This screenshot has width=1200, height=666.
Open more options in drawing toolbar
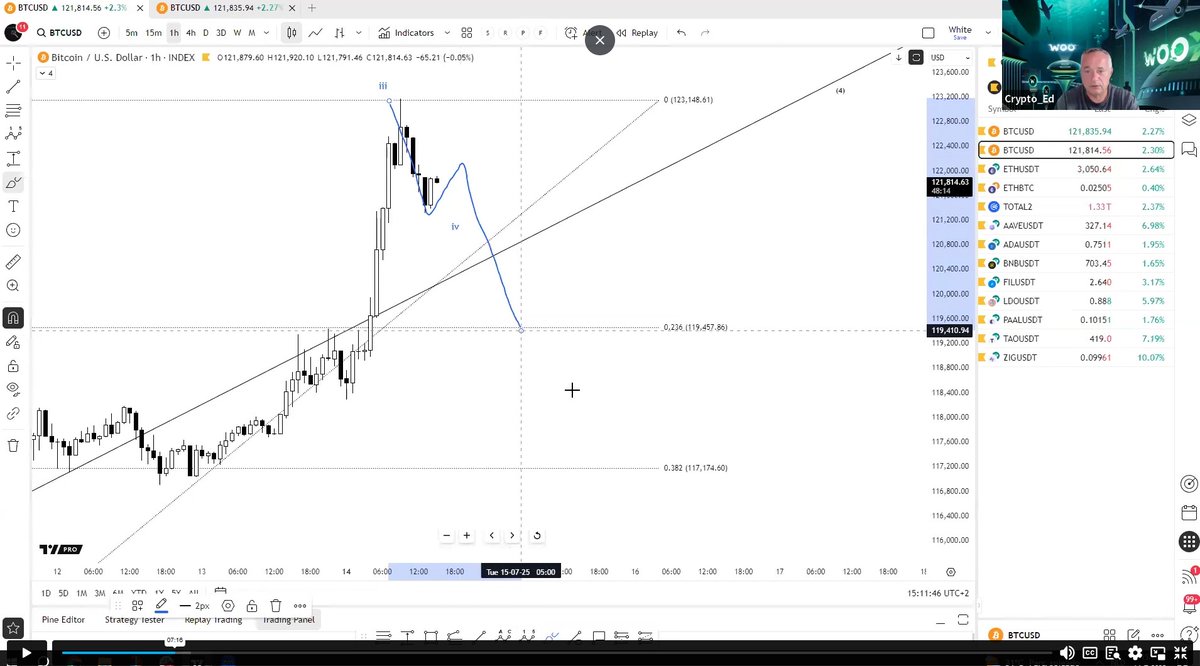pyautogui.click(x=300, y=605)
